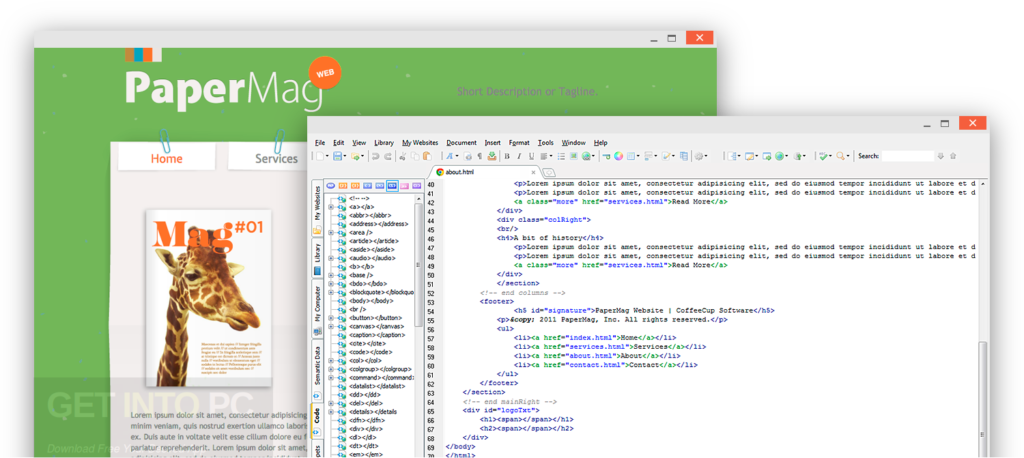Switch to My Computer vertical side tab
The width and height of the screenshot is (1024, 458).
point(317,308)
